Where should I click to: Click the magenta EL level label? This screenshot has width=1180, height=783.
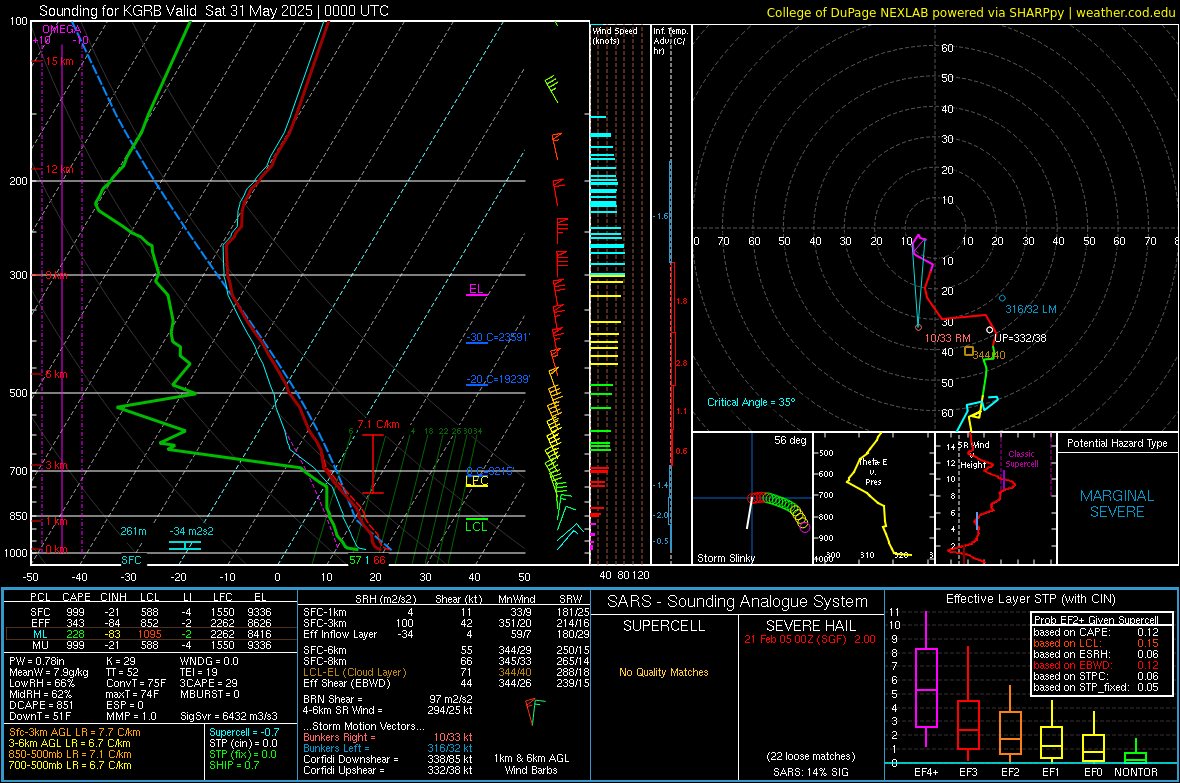pyautogui.click(x=476, y=289)
